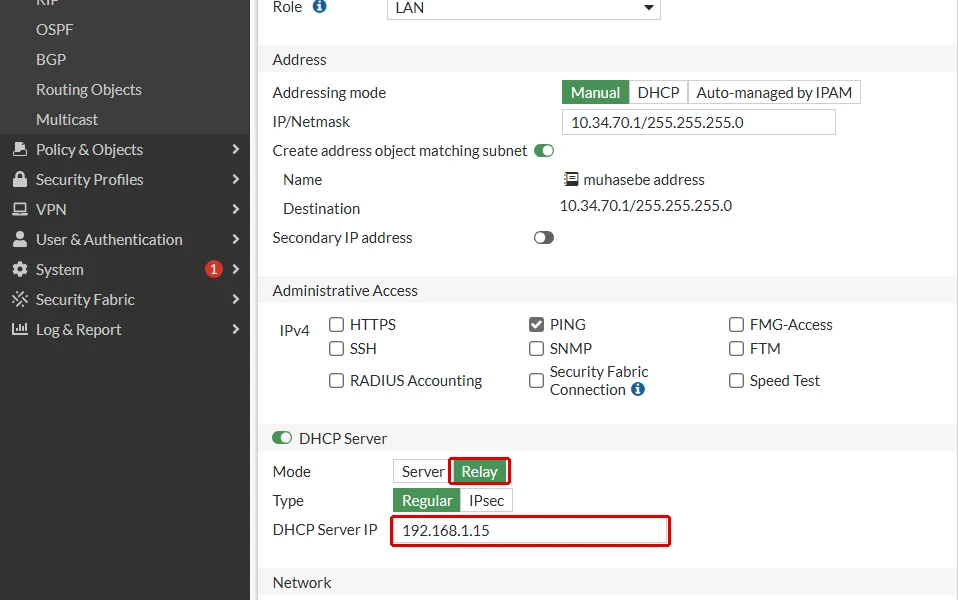Expand Log & Report menu chevron
The image size is (958, 600).
coord(236,329)
